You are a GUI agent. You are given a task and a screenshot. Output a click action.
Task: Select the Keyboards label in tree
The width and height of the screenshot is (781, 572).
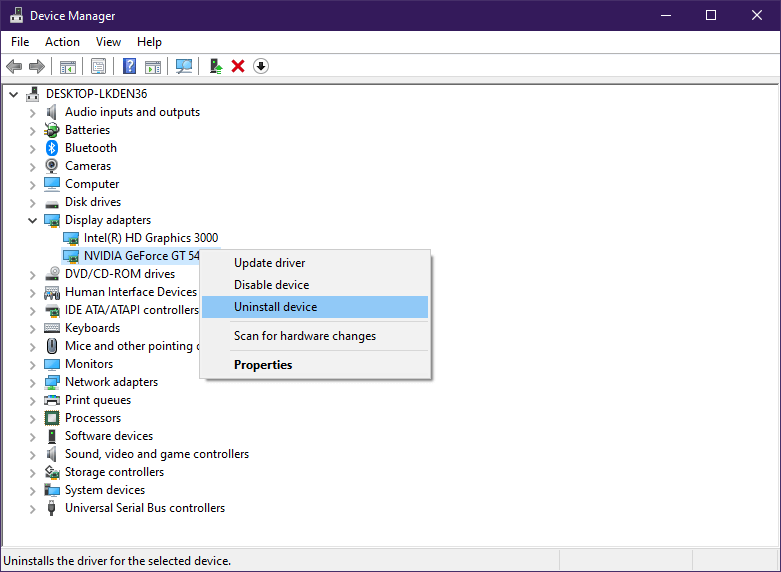pos(93,328)
